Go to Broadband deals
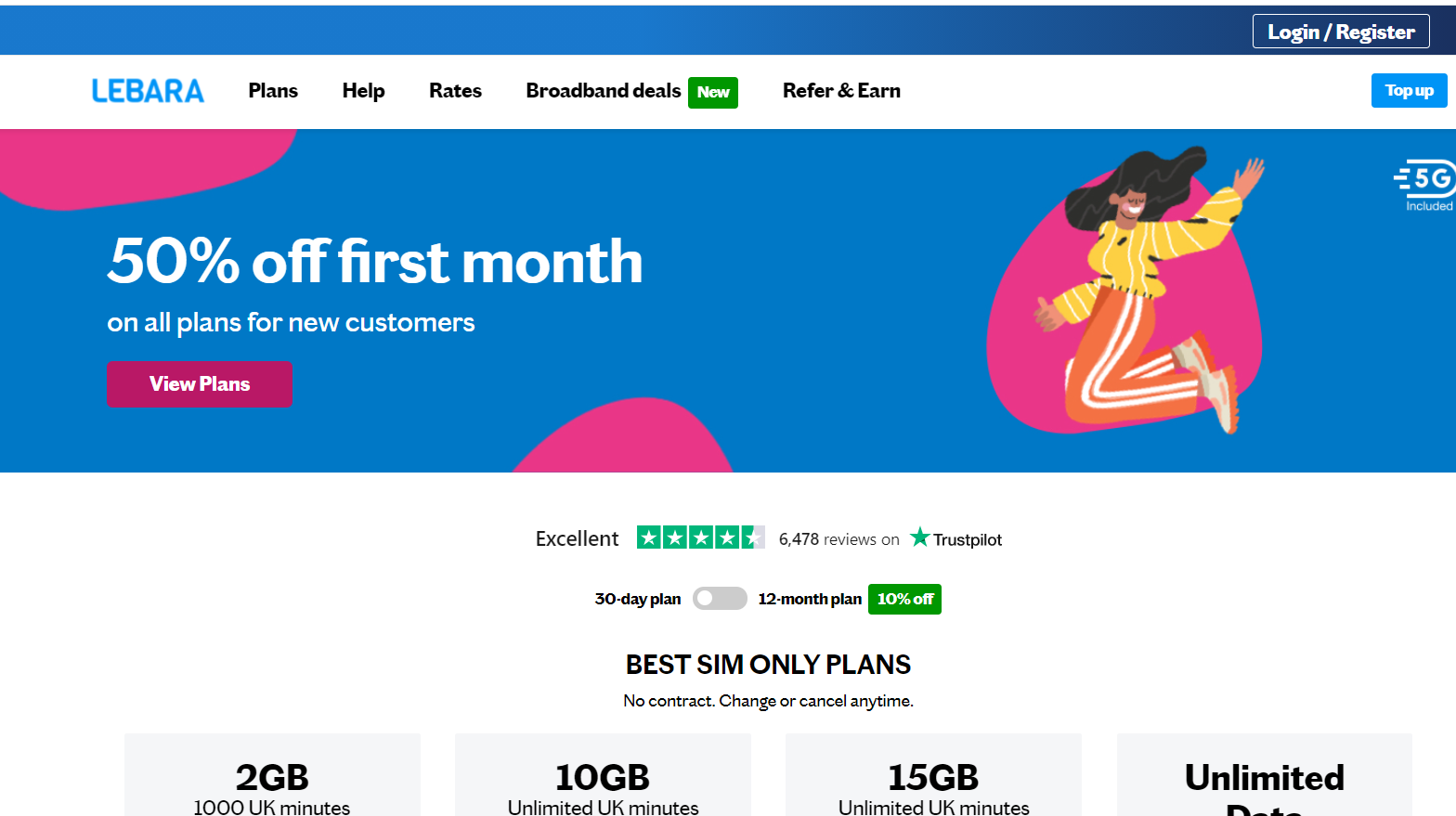This screenshot has width=1456, height=816. pos(604,91)
